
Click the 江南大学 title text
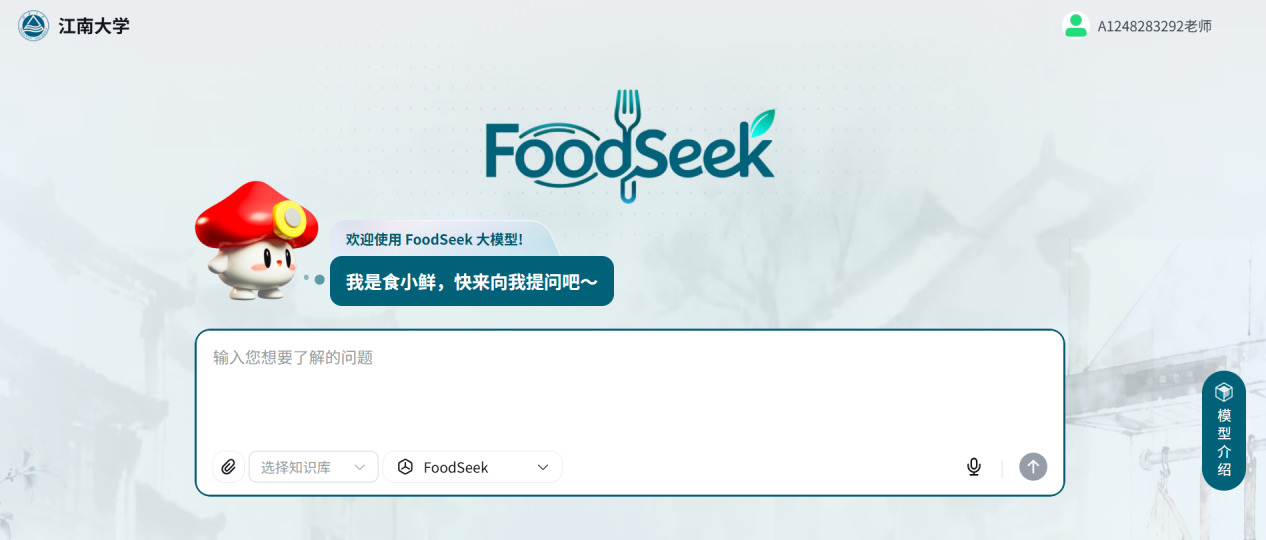click(94, 26)
